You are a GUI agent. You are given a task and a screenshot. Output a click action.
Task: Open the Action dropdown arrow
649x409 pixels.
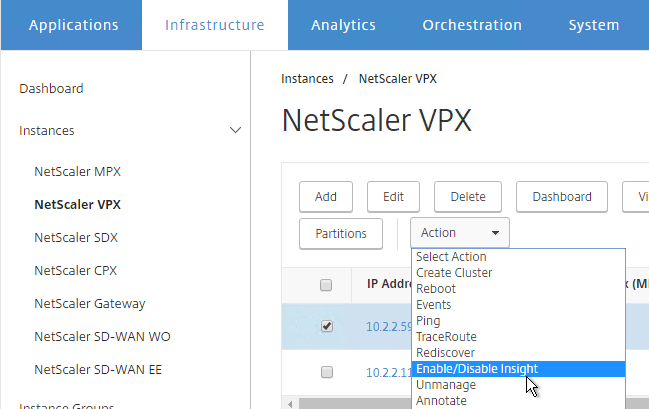pos(495,233)
